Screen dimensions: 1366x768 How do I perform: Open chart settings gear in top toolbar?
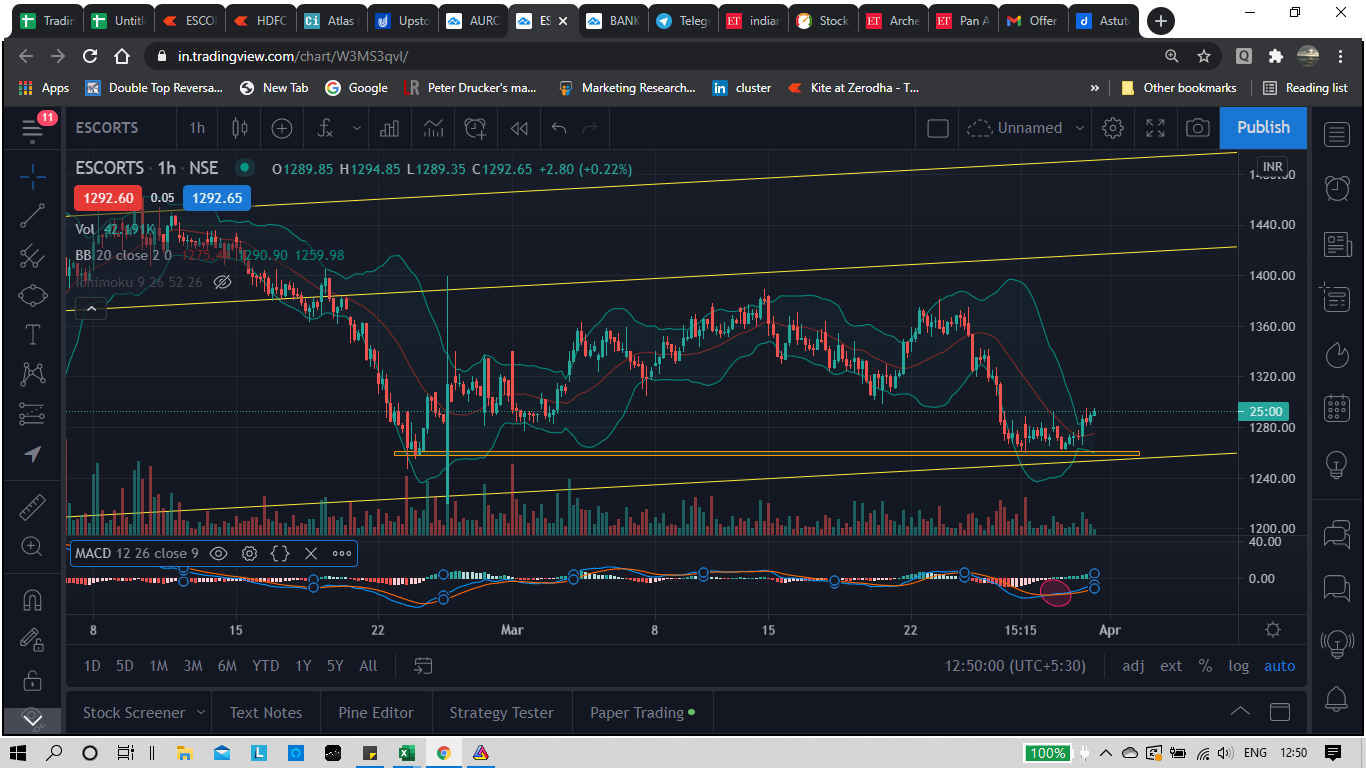coord(1113,128)
